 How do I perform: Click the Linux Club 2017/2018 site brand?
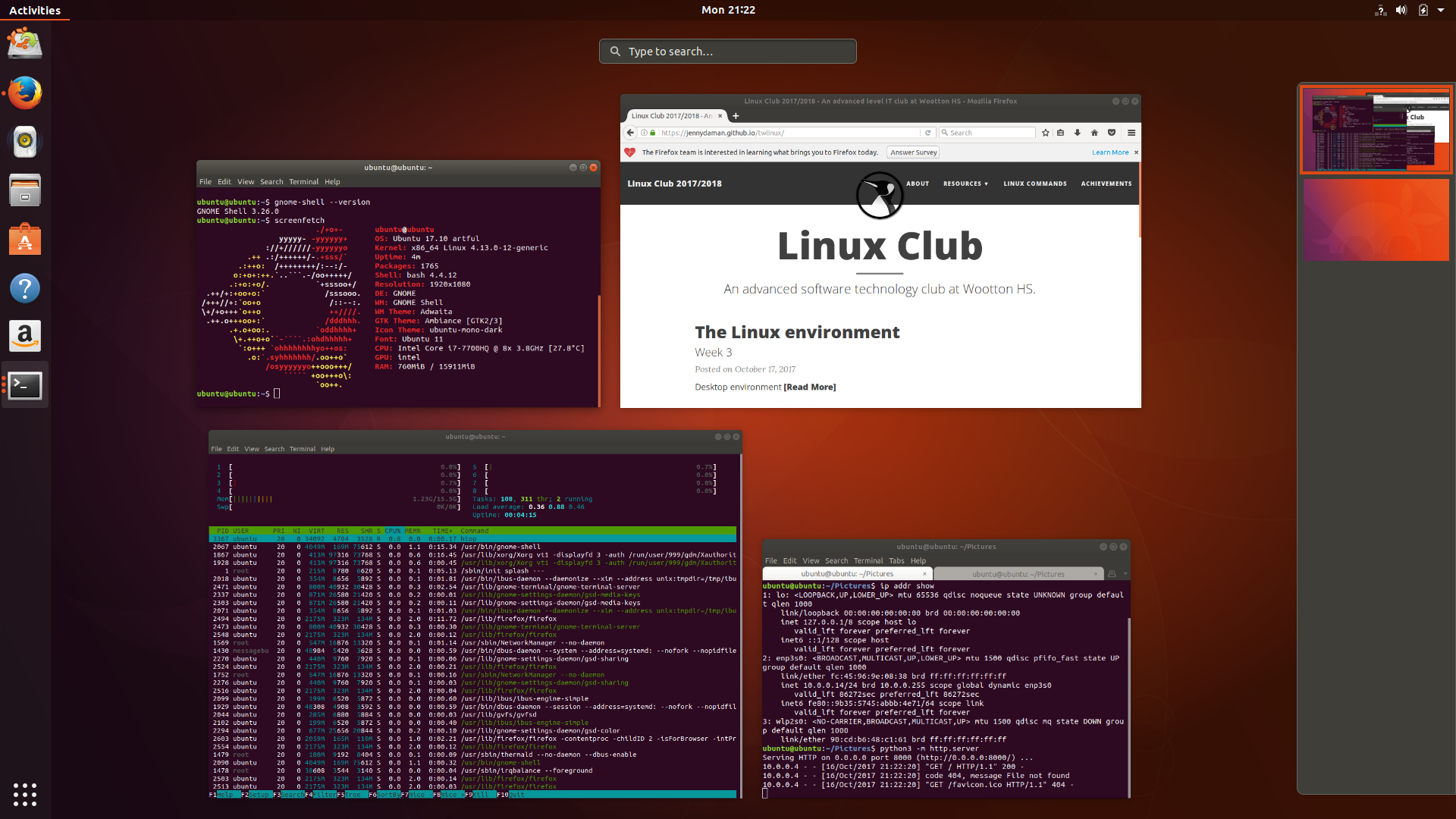point(674,184)
